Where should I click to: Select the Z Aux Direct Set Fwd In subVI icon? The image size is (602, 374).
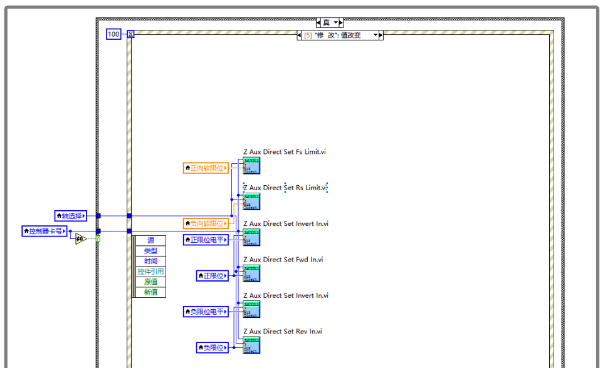pyautogui.click(x=251, y=273)
